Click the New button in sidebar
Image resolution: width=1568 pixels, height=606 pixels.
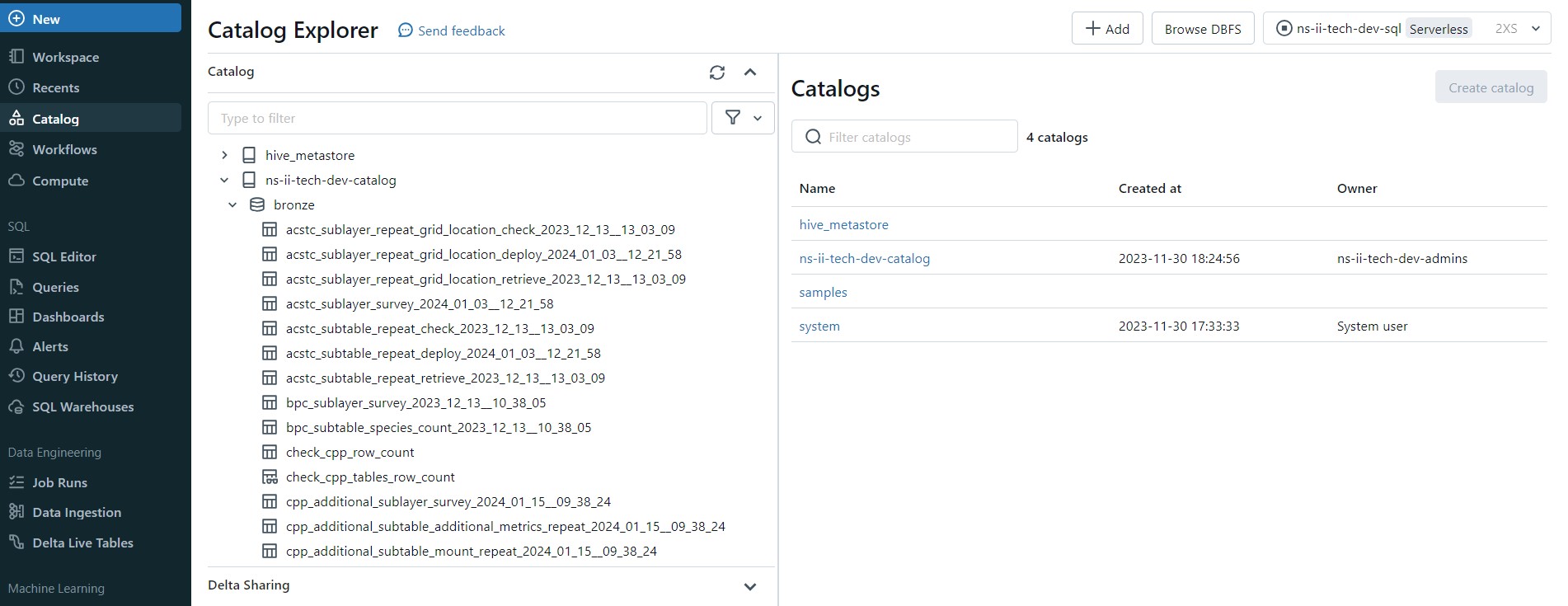pos(91,18)
